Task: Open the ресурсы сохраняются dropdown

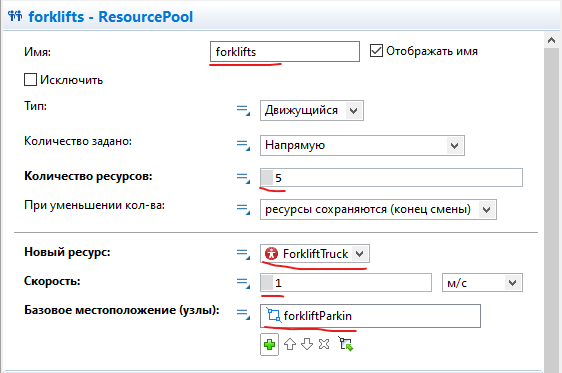Action: 378,209
